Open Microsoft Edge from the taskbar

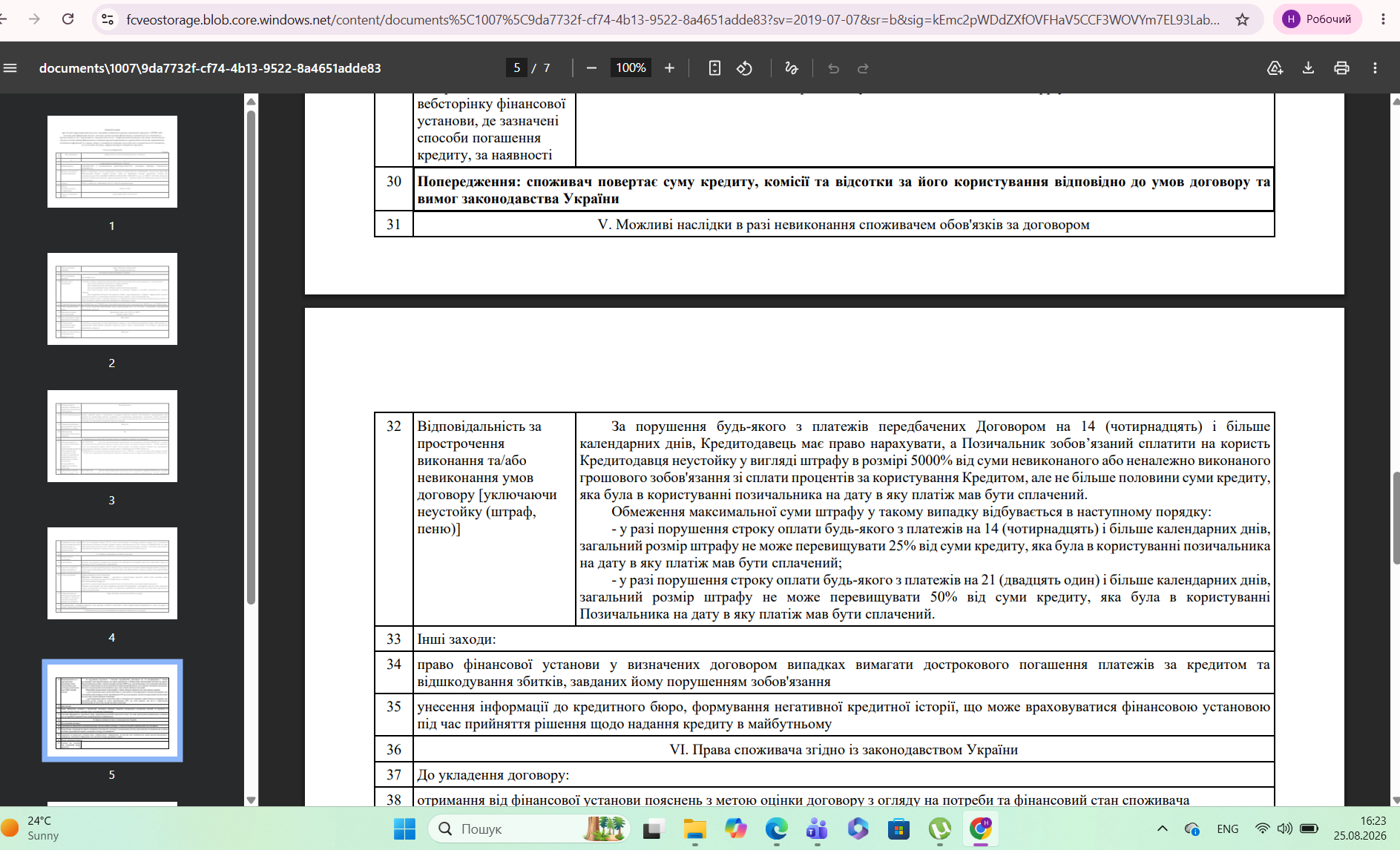coord(777,828)
